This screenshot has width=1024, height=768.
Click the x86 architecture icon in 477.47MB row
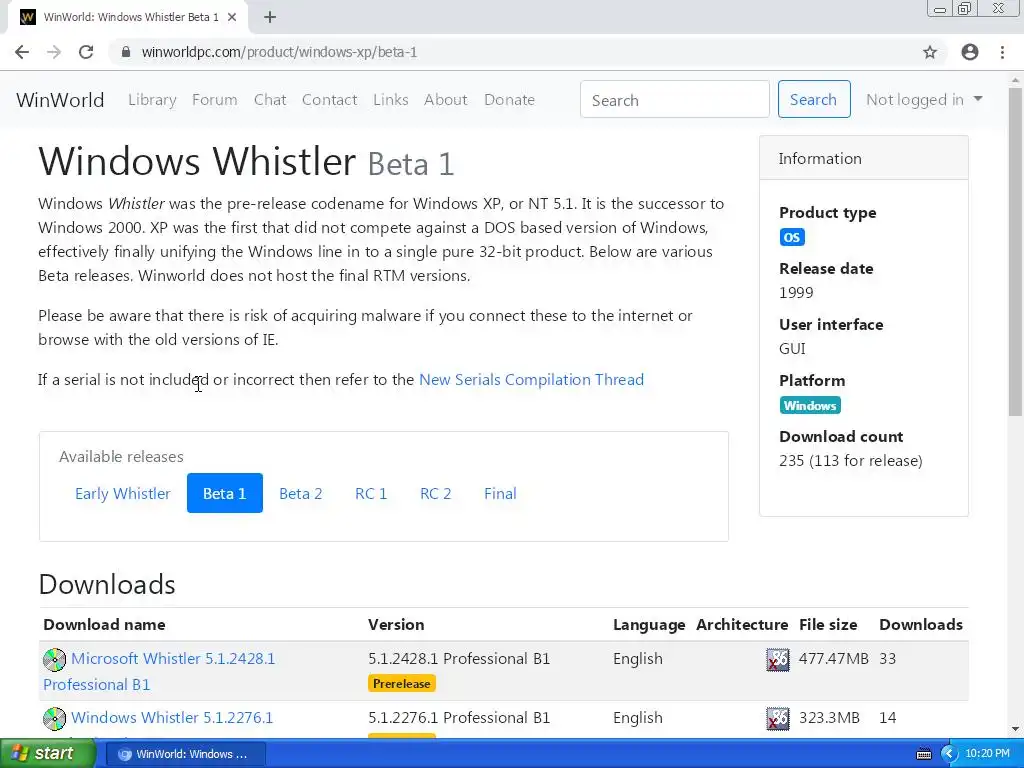[x=777, y=660]
